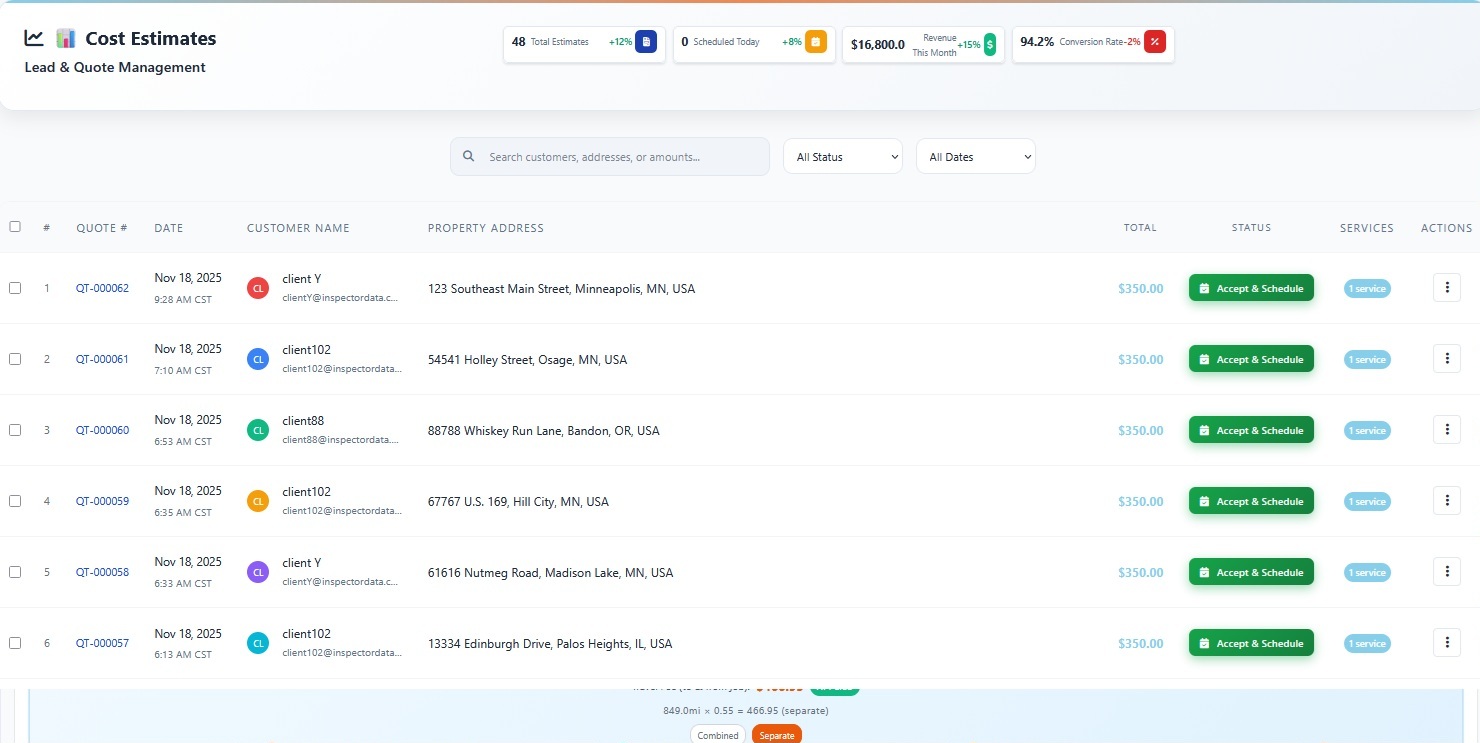The width and height of the screenshot is (1480, 743).
Task: Toggle the select-all checkbox in table header
Action: pos(15,227)
